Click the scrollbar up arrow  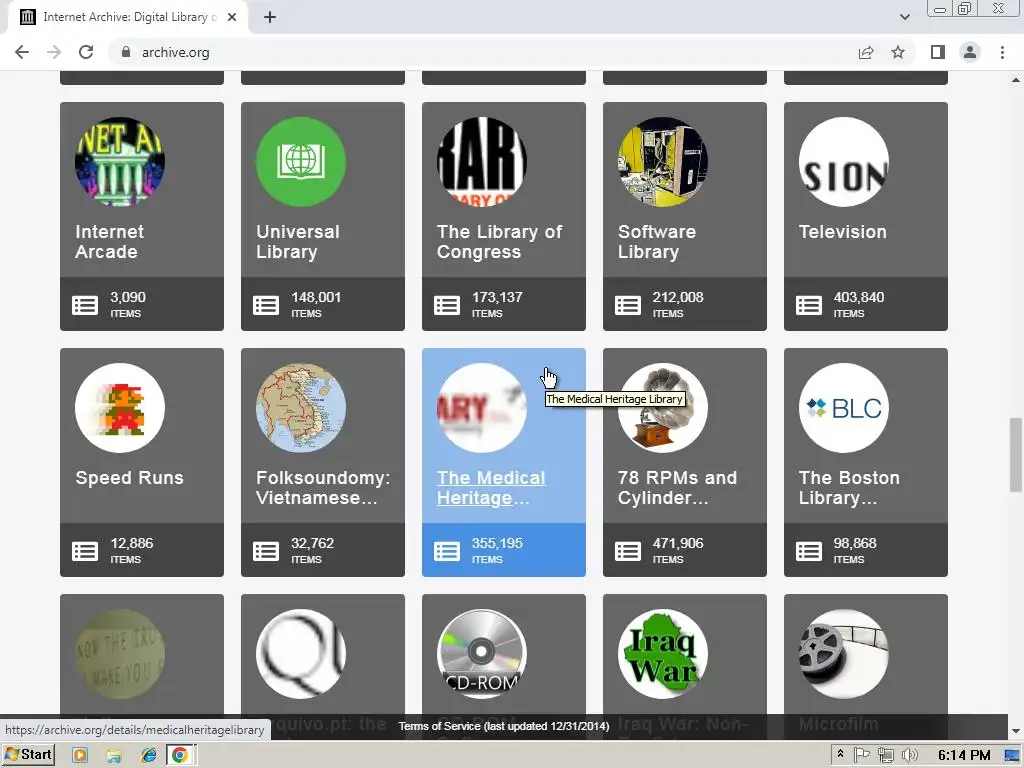pos(1016,80)
